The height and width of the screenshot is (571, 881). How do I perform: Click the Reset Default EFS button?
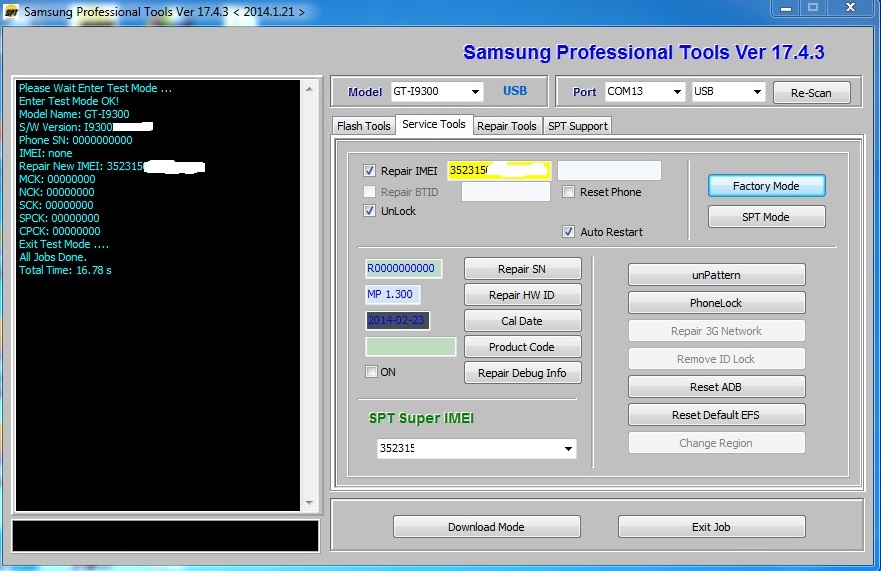pos(716,415)
